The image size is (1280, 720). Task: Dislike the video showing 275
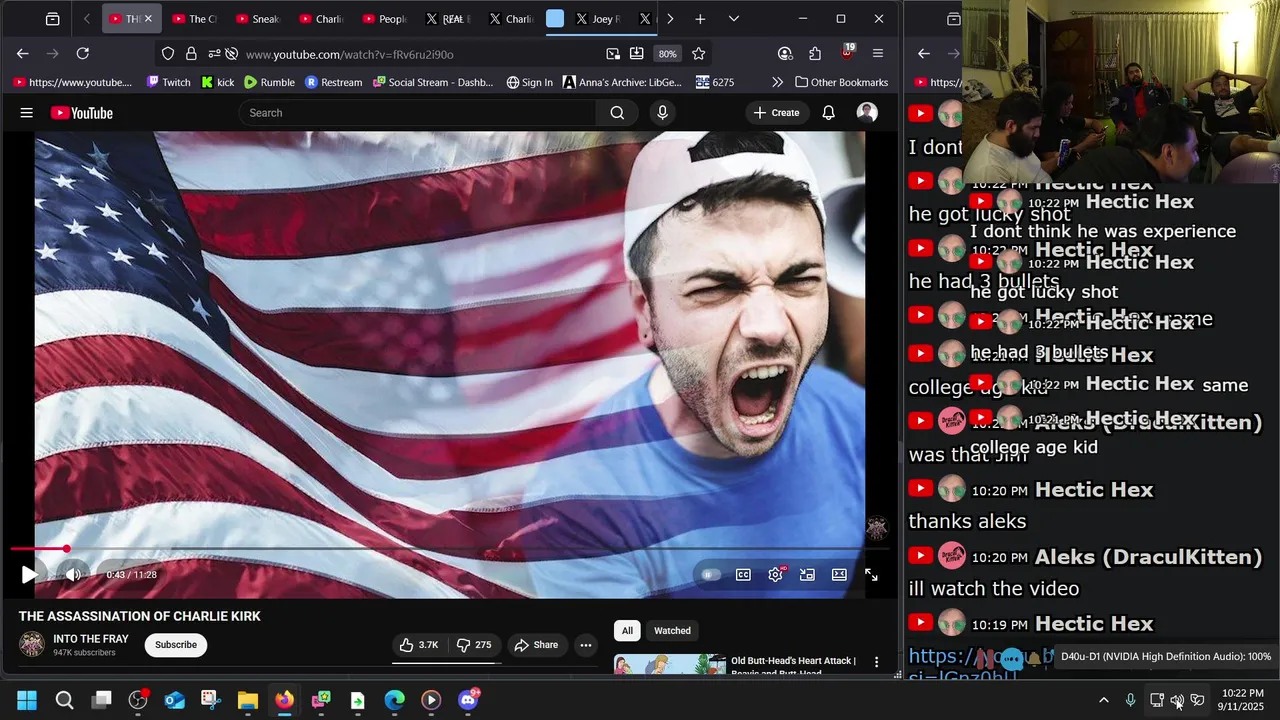tap(474, 645)
